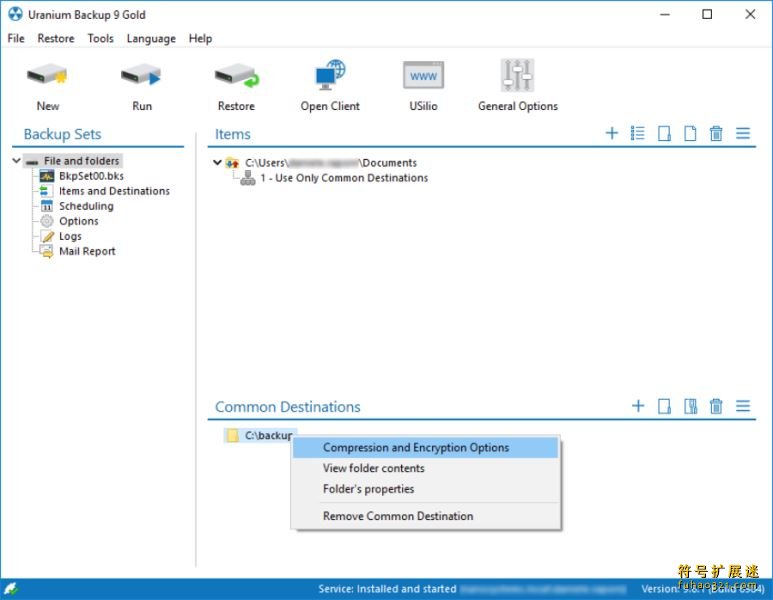The height and width of the screenshot is (600, 773).
Task: Add common destination with plus icon
Action: click(638, 406)
